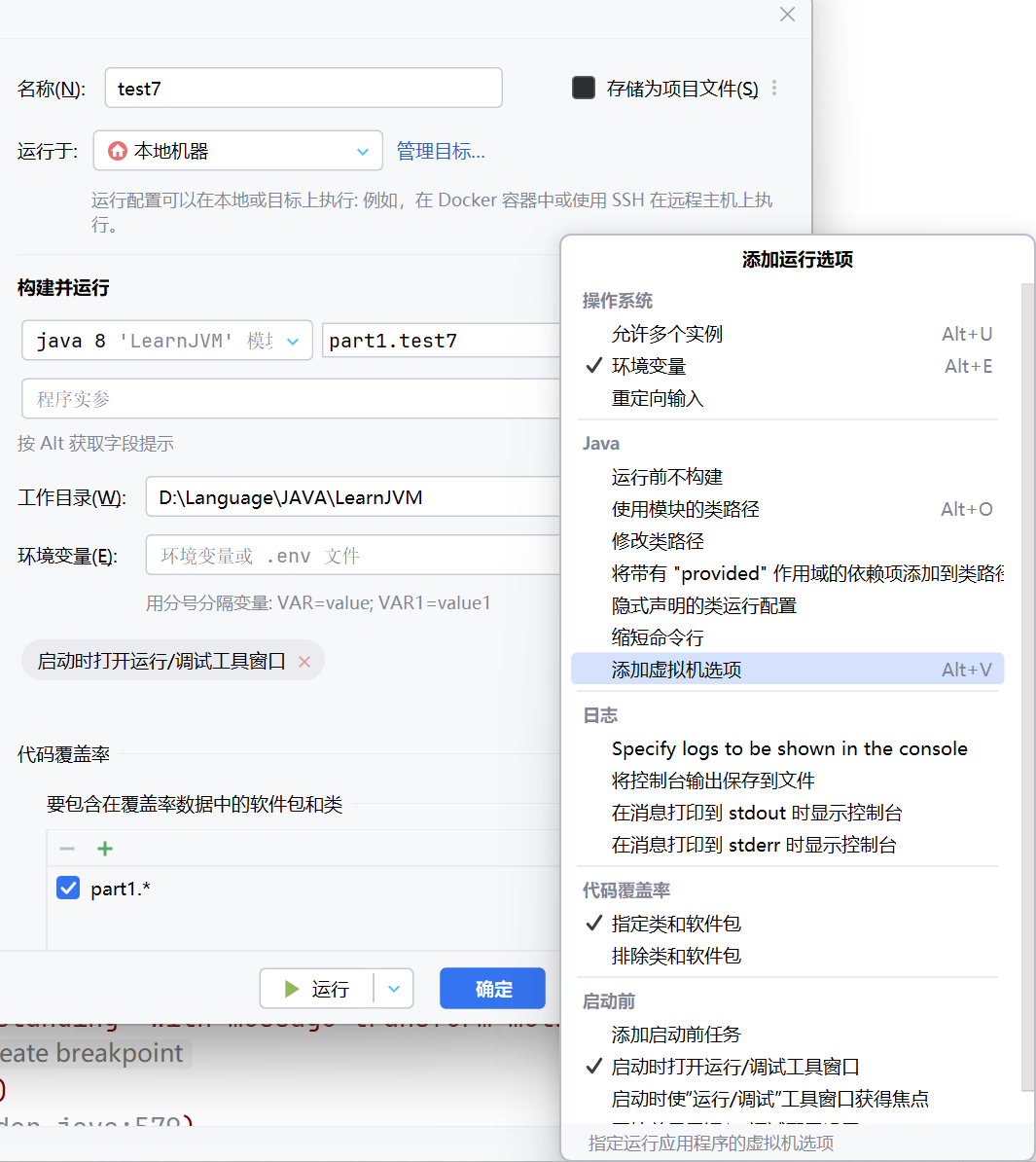Viewport: 1036px width, 1162px height.
Task: Click the local machine target icon
Action: click(x=117, y=151)
